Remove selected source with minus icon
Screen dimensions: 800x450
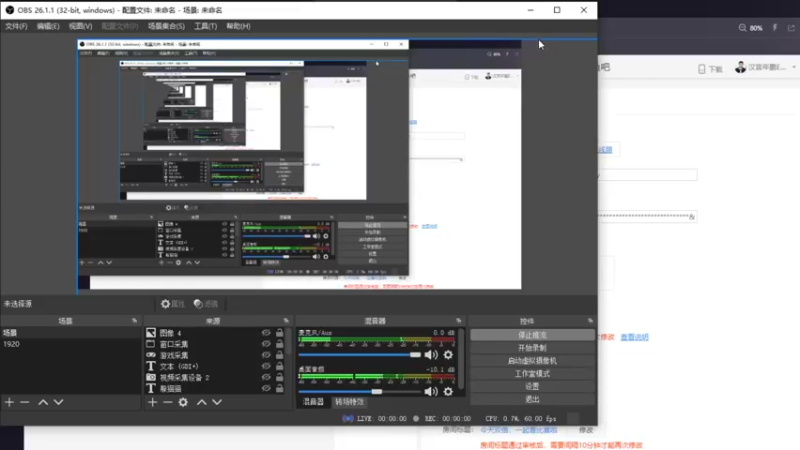[167, 403]
